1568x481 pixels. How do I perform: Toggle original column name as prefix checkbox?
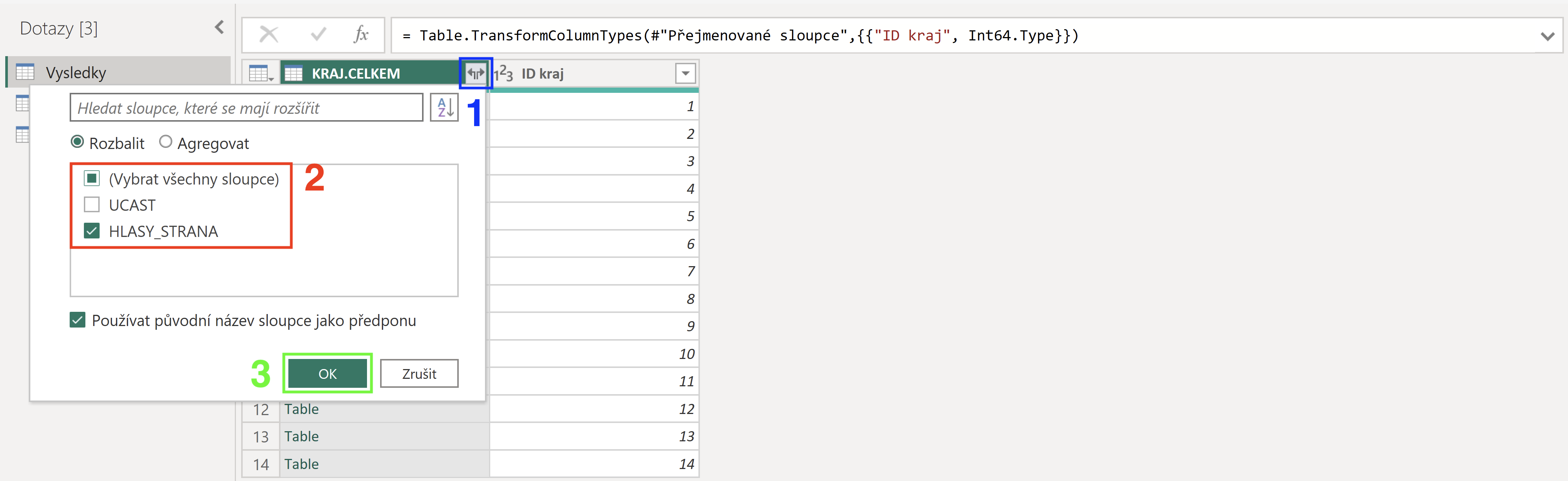[x=78, y=320]
